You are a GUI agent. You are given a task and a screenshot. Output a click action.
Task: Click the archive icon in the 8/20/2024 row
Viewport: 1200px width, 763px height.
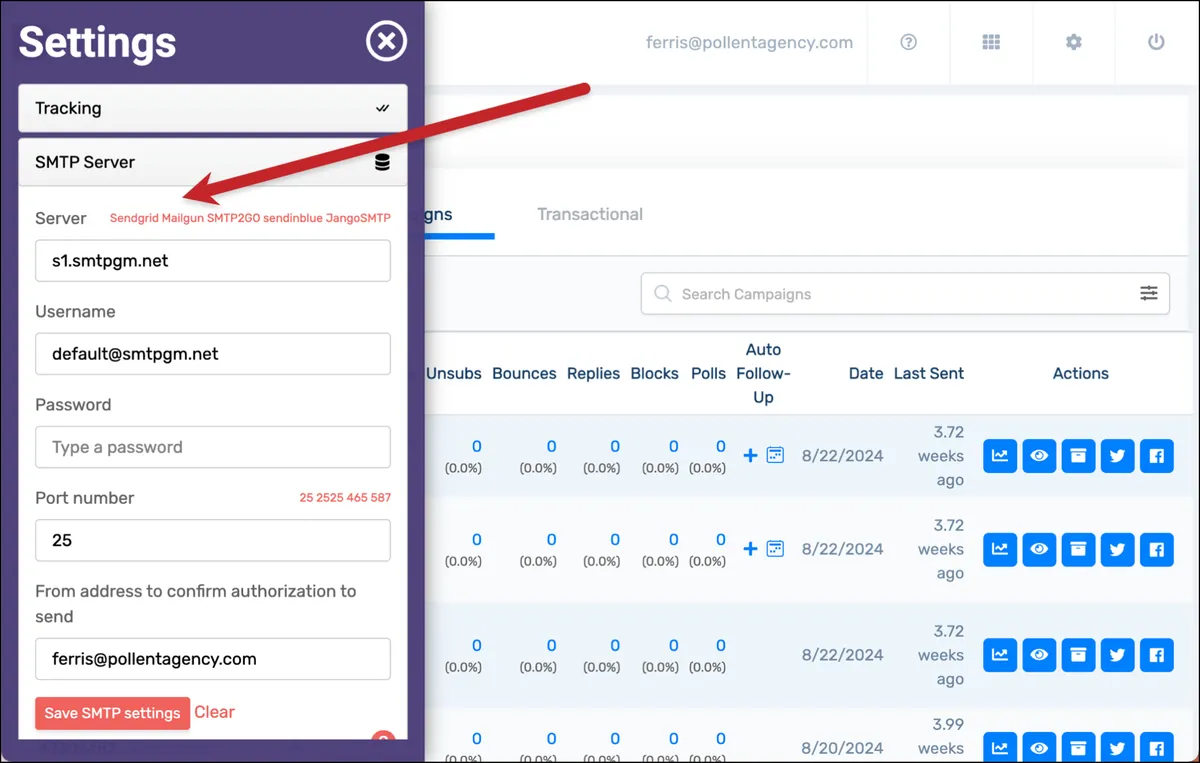[1078, 747]
